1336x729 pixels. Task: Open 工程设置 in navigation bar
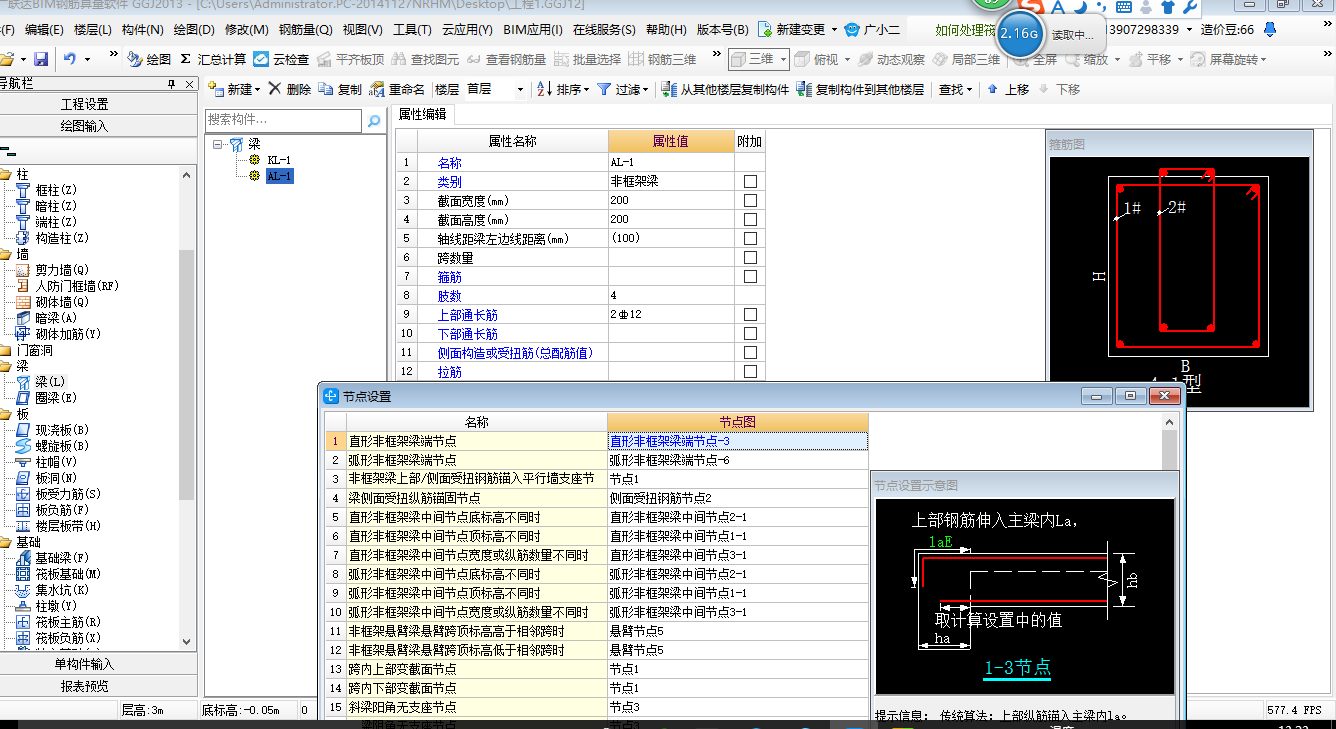click(85, 104)
